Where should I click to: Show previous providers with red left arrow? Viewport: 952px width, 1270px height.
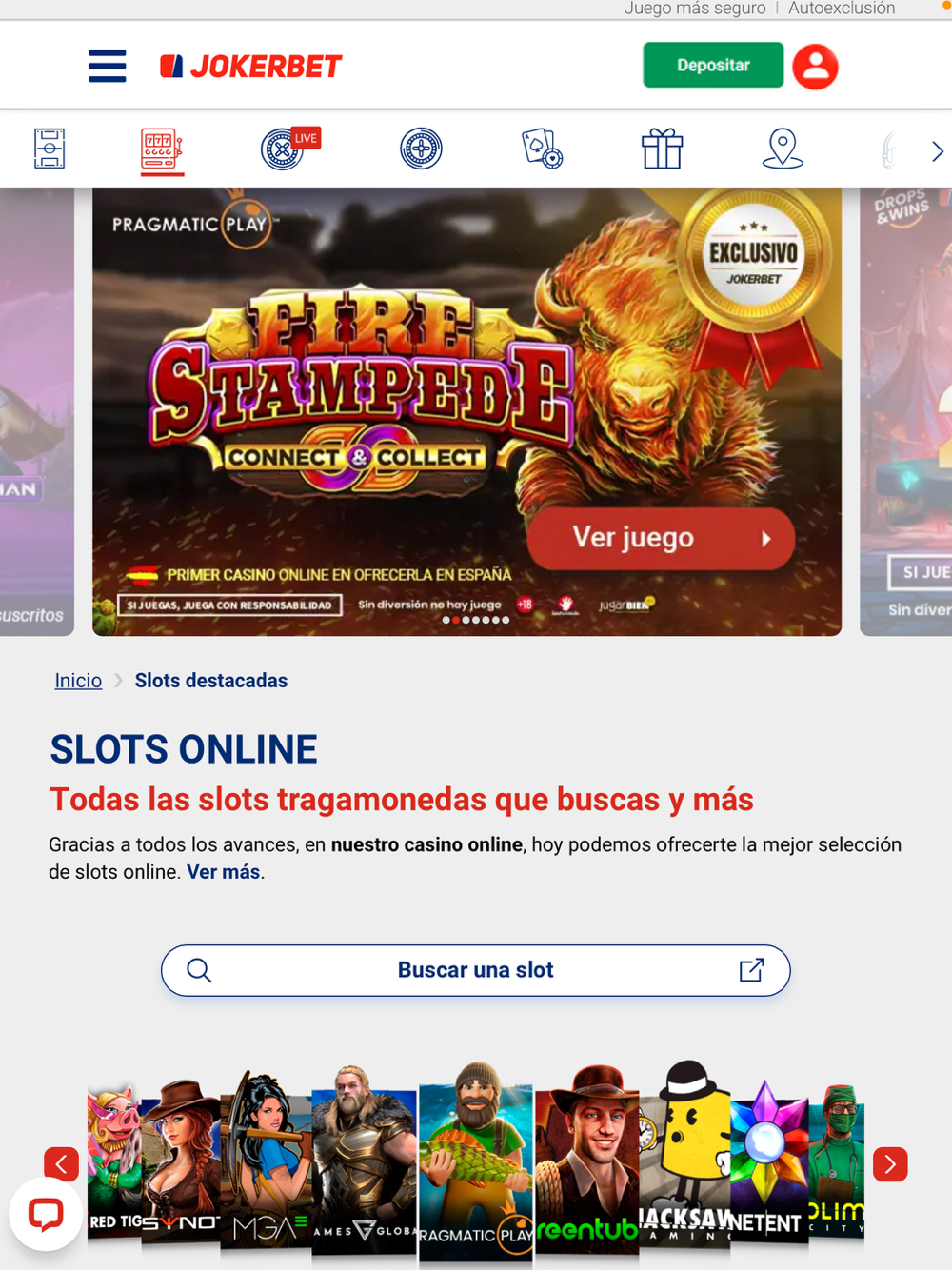(x=61, y=1164)
